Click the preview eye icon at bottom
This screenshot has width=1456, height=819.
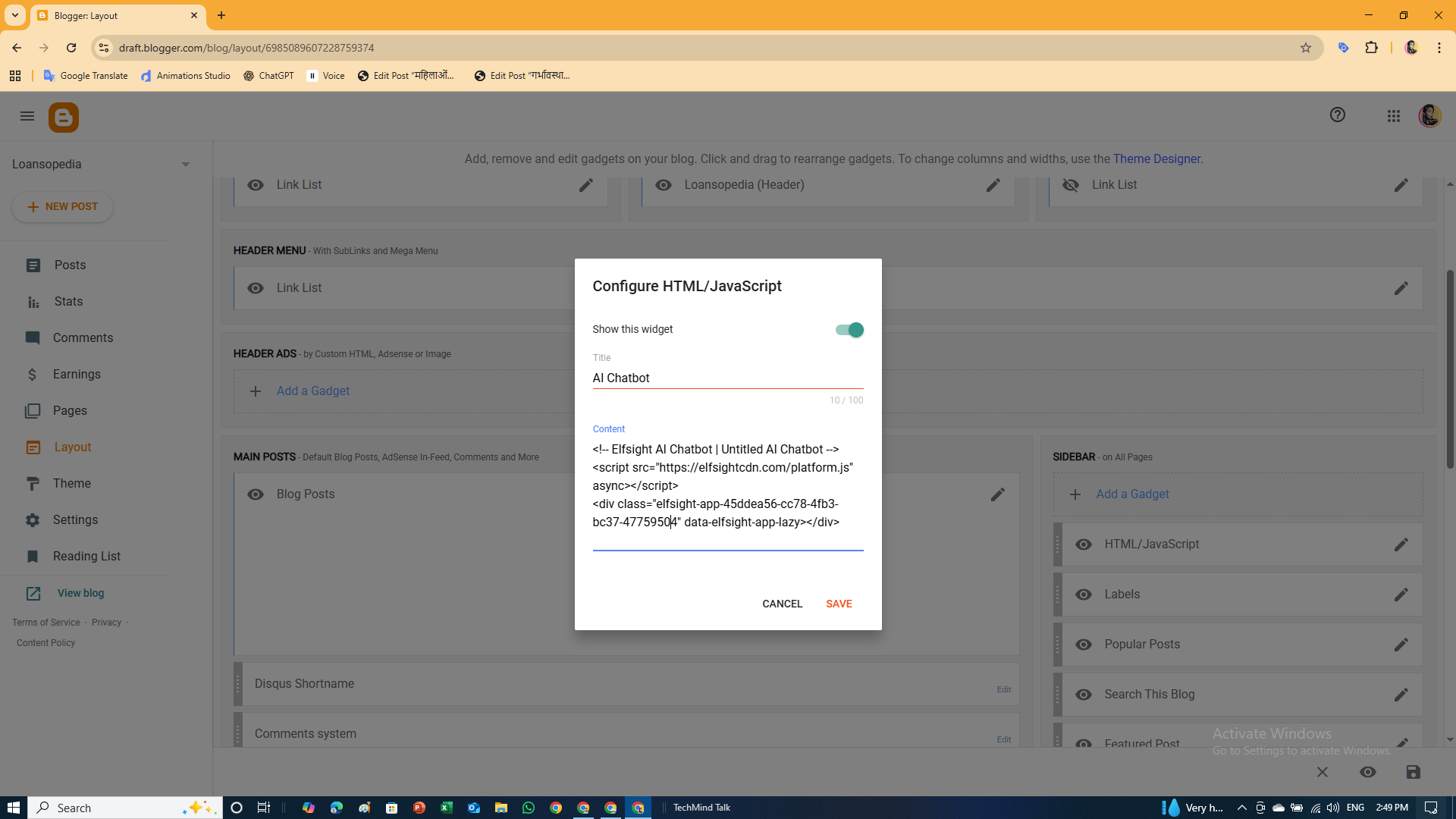point(1367,772)
